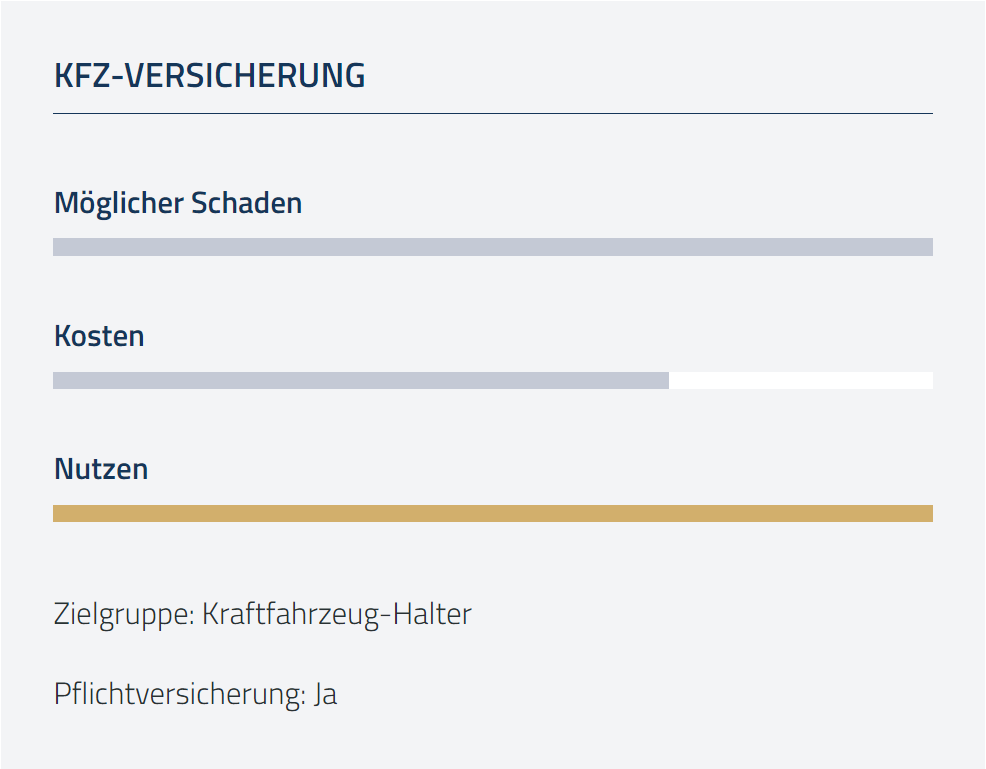Click the Kraftfahrzeug-Halter value text
The height and width of the screenshot is (769, 986).
pyautogui.click(x=337, y=614)
